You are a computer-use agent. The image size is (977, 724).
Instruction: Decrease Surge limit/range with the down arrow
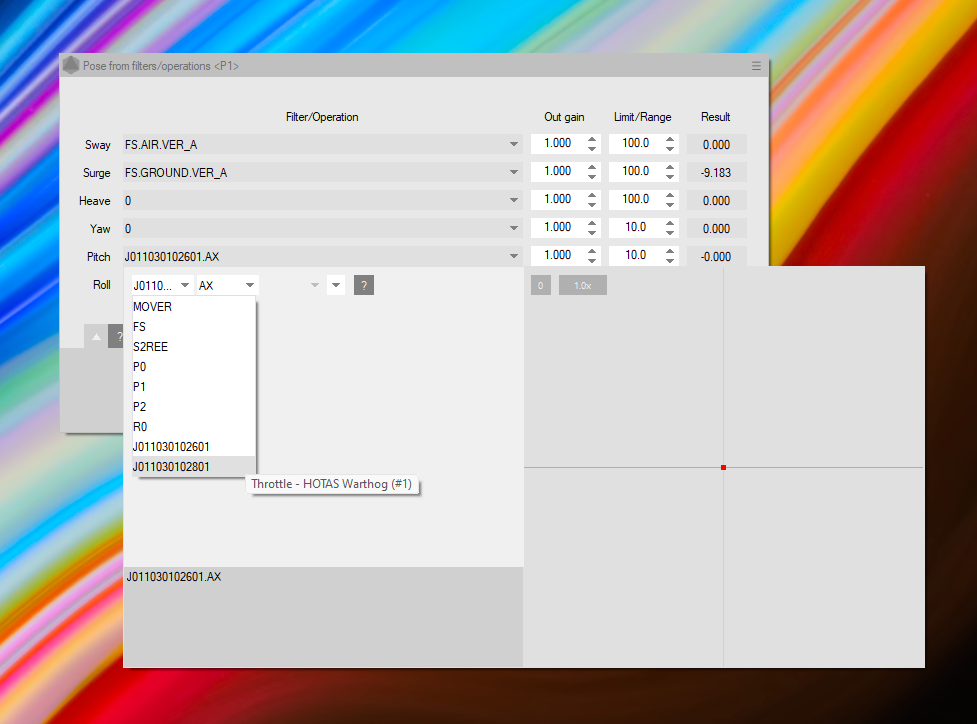pos(670,177)
